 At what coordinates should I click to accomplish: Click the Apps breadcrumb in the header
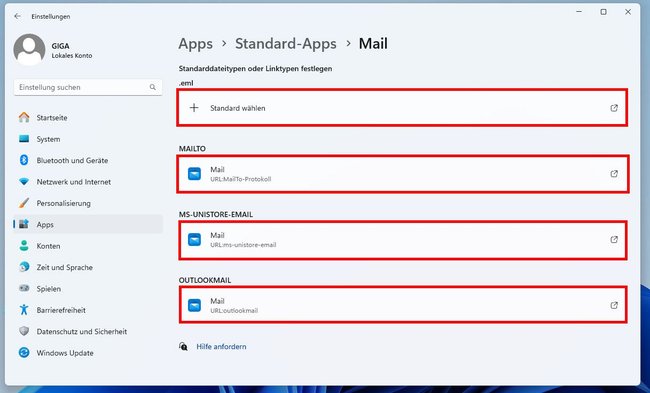click(195, 44)
